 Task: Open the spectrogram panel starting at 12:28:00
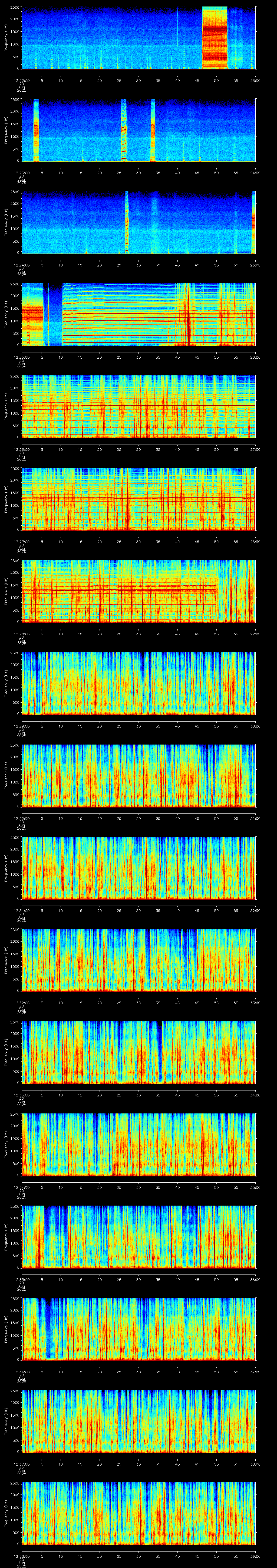(x=139, y=591)
